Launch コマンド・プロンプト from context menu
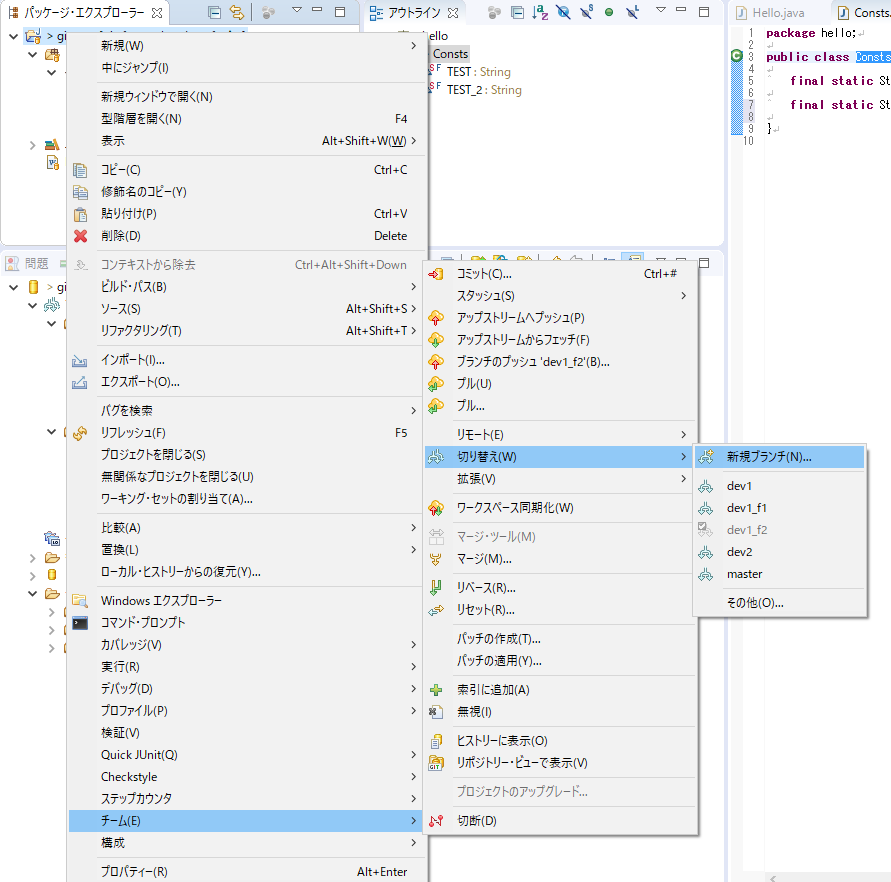This screenshot has width=891, height=882. click(247, 623)
